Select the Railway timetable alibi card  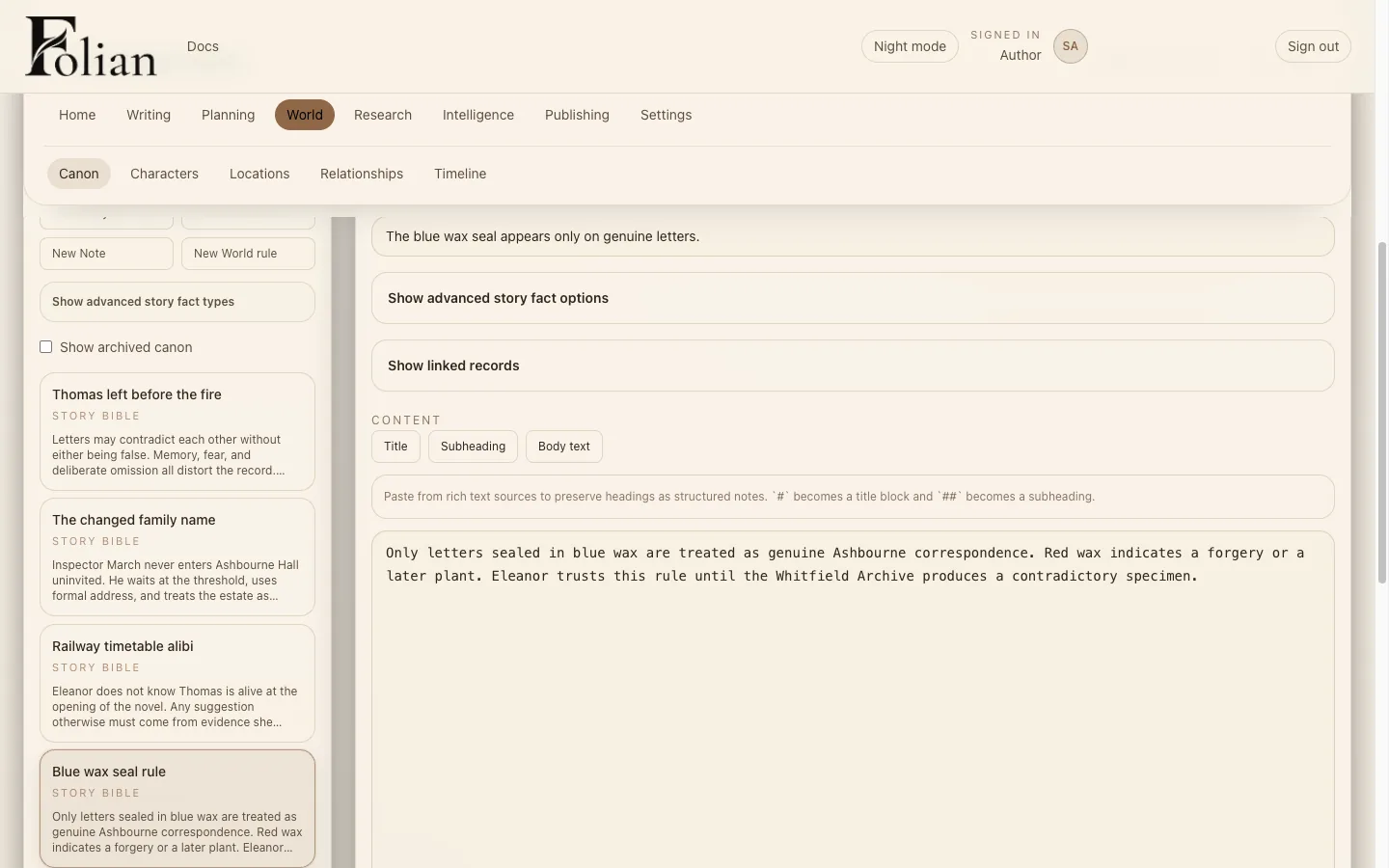pyautogui.click(x=177, y=683)
